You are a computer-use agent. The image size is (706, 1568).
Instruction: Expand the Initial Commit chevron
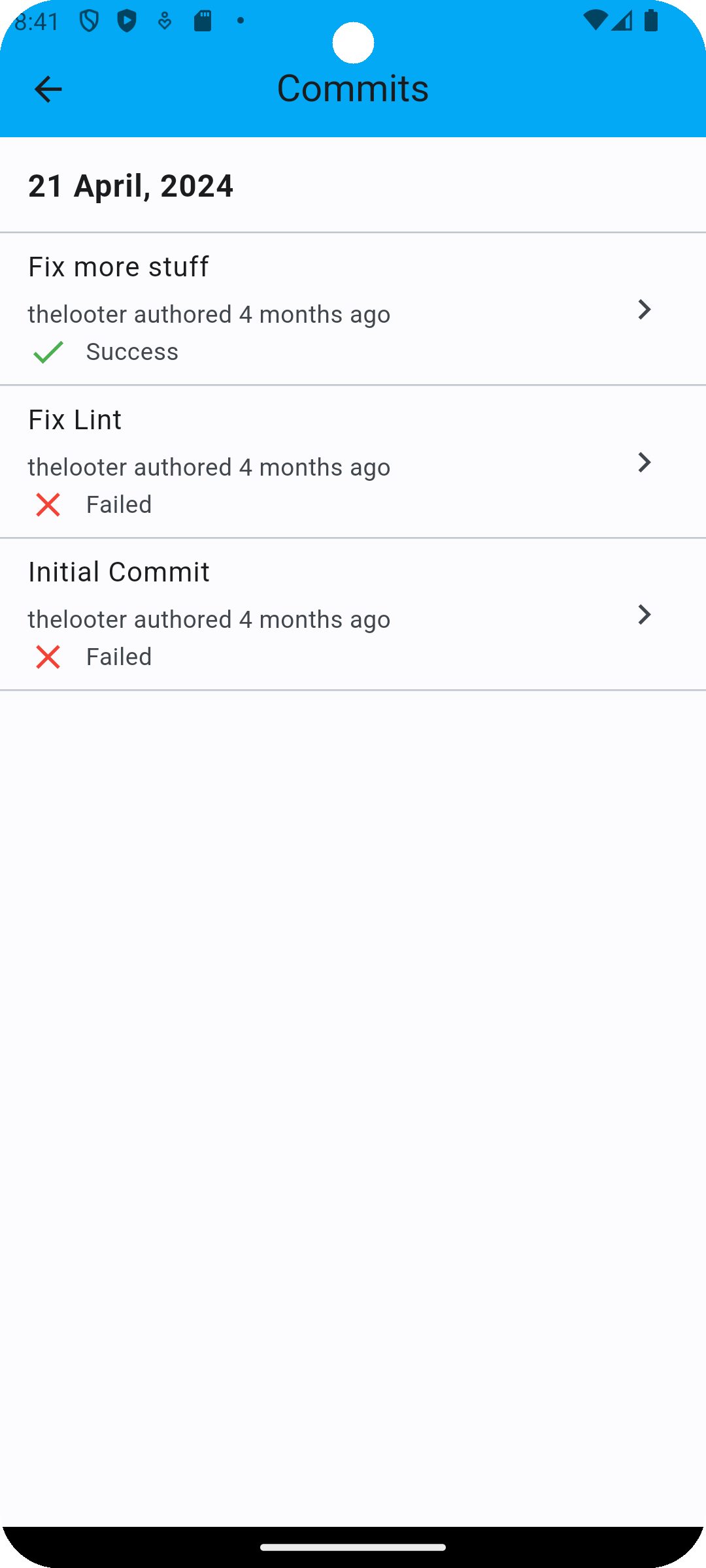(644, 615)
